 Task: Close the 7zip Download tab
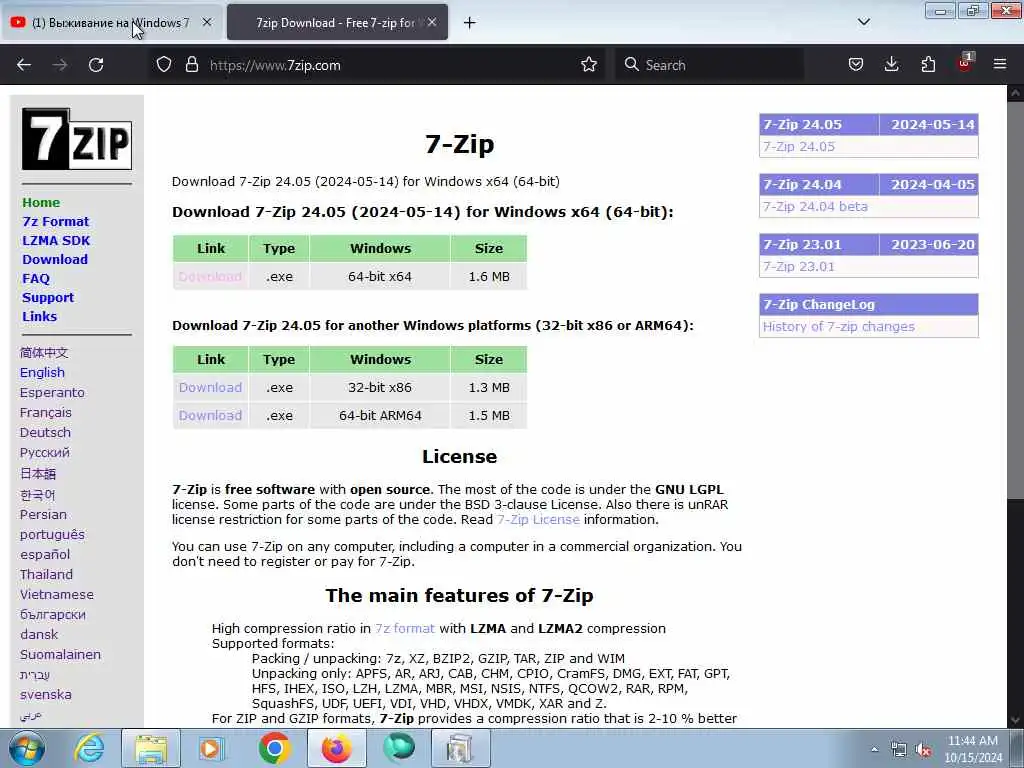(432, 22)
